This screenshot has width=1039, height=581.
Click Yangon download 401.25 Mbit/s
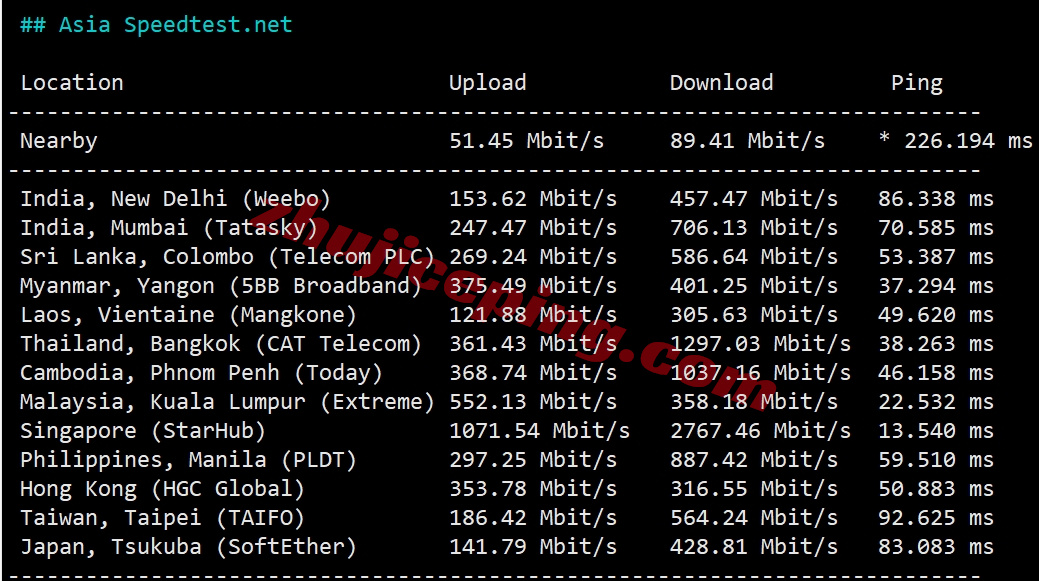tap(753, 286)
